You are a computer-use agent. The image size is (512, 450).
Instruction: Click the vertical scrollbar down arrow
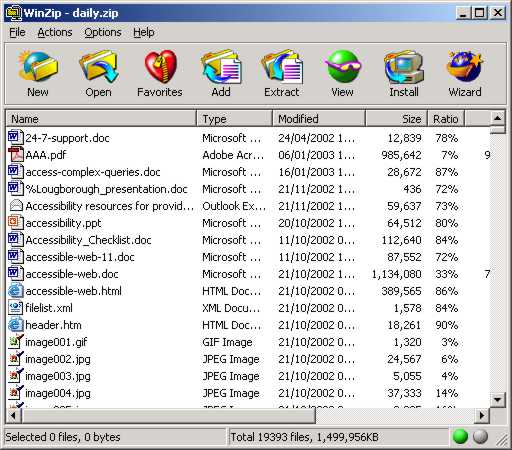(497, 399)
